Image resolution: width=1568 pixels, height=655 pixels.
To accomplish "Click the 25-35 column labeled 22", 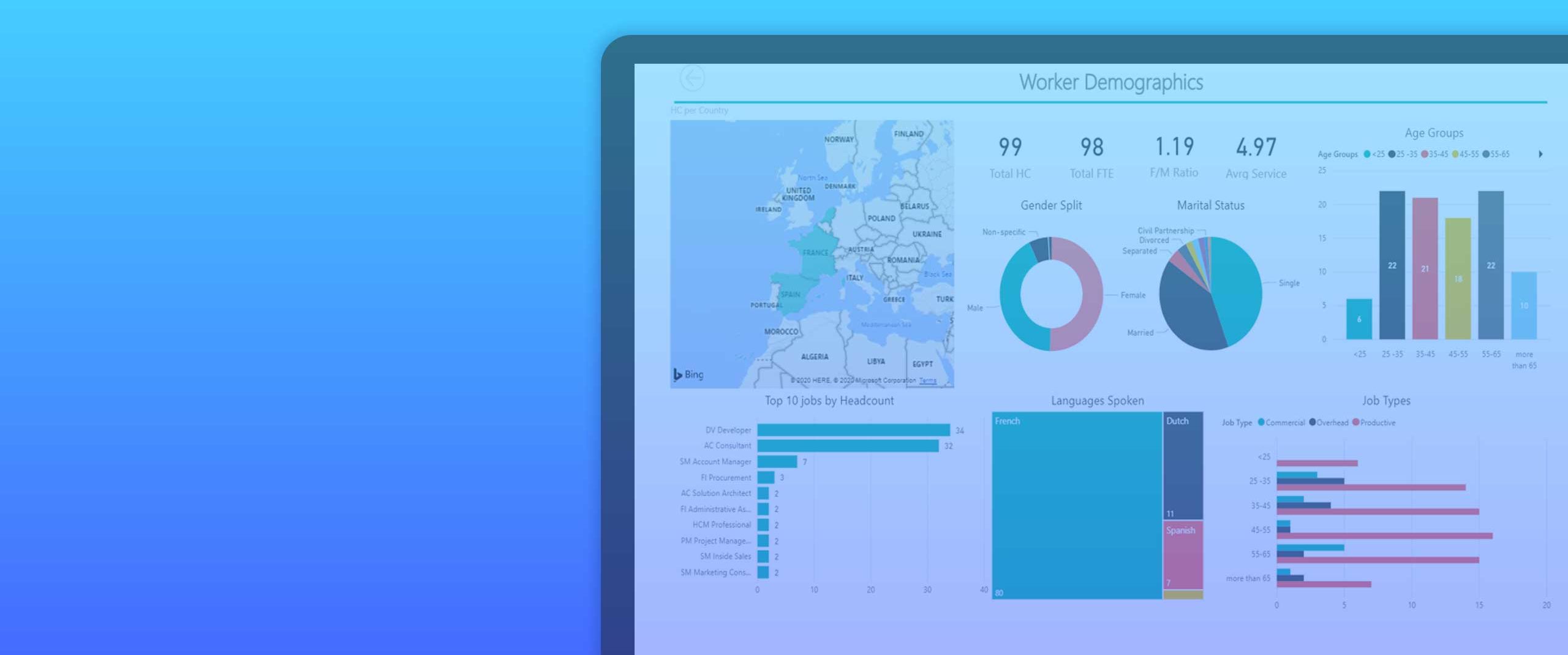I will 1392,265.
